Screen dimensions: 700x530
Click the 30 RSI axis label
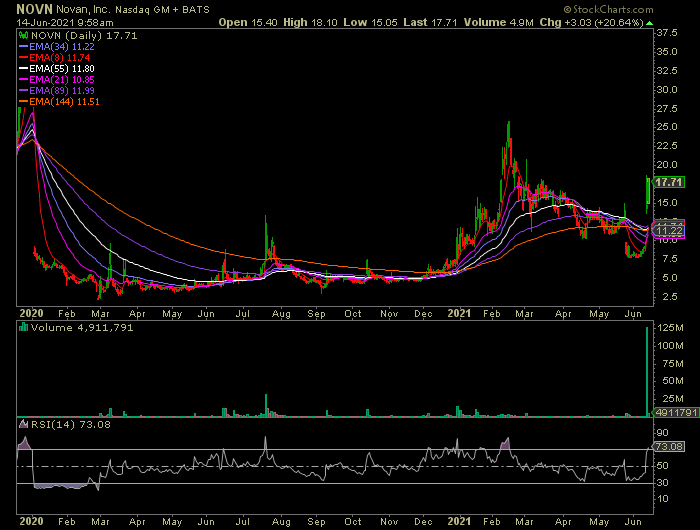click(x=662, y=483)
